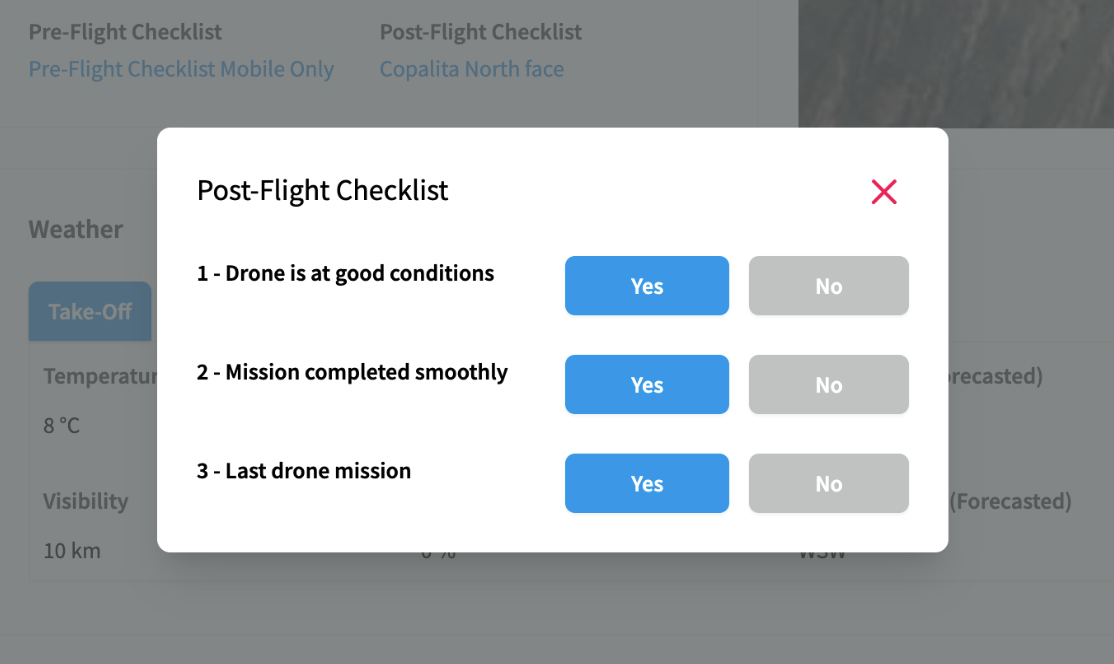Click the Weather section heading

click(75, 229)
